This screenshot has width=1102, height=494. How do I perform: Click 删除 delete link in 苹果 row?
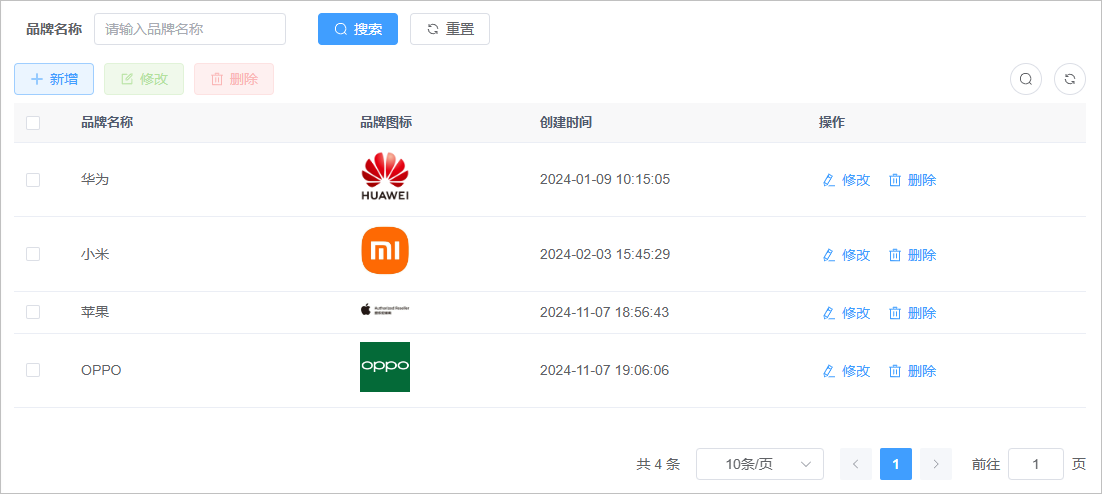point(913,313)
